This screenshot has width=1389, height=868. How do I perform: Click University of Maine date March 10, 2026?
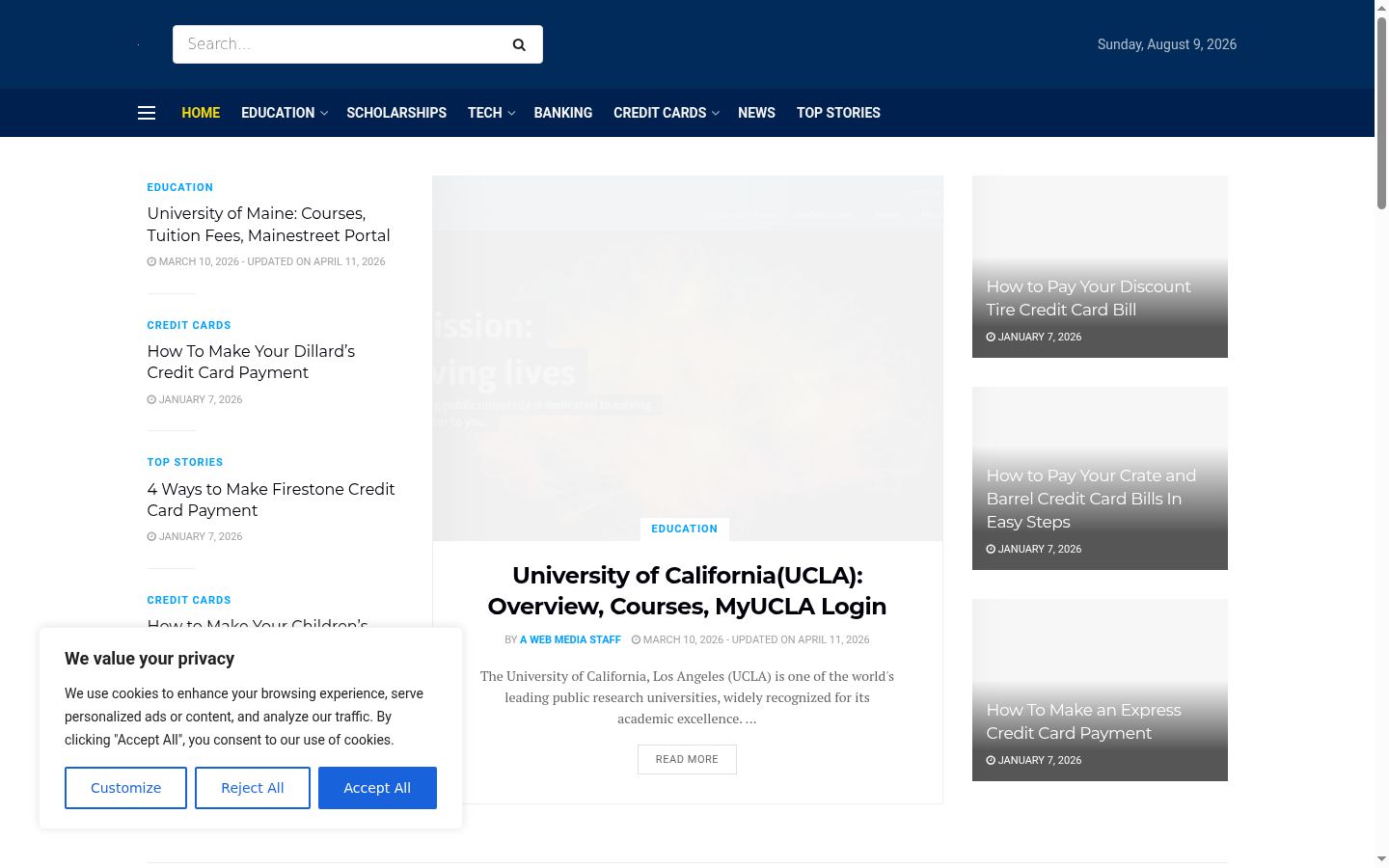pyautogui.click(x=199, y=261)
